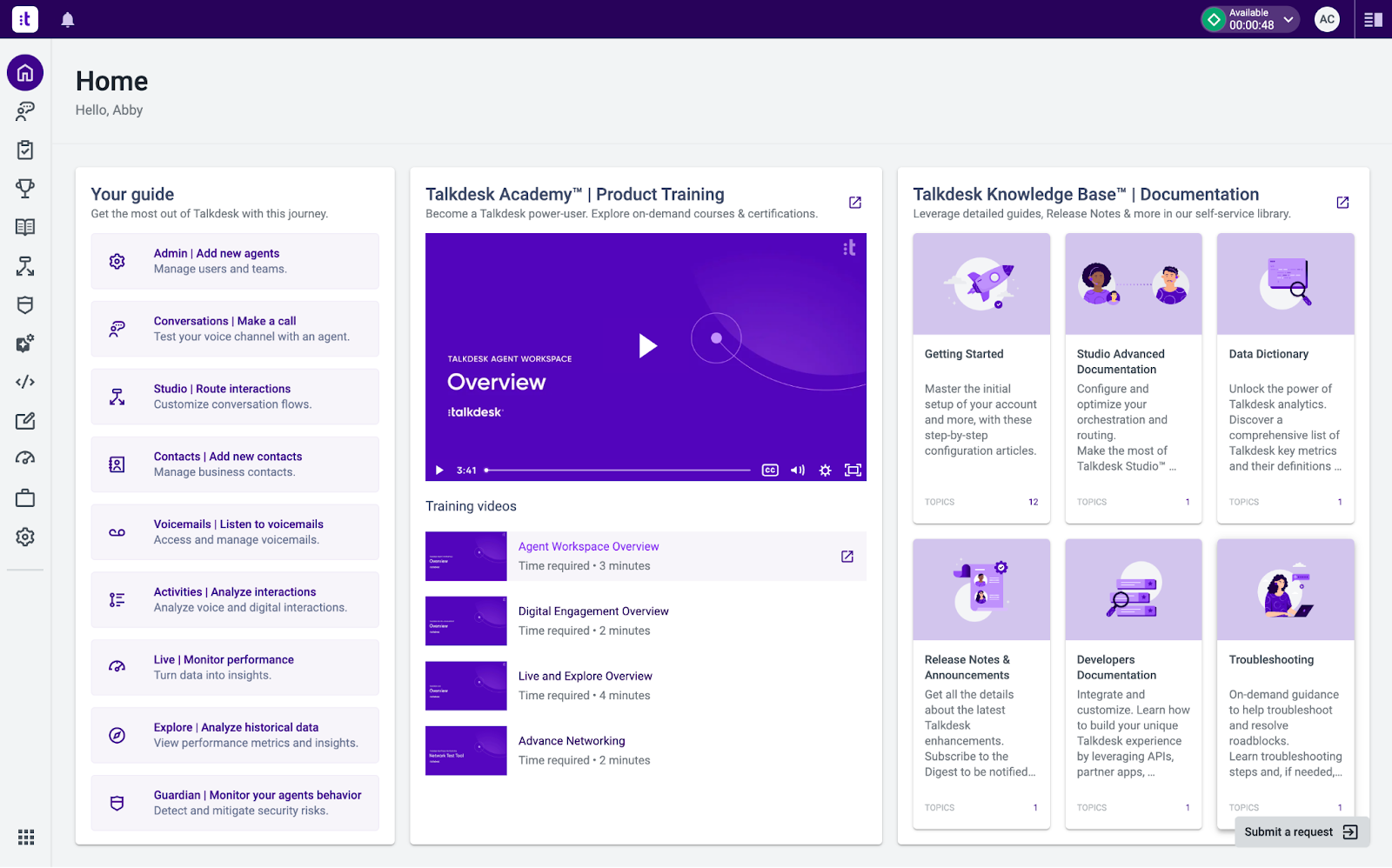
Task: Open Conversations in the sidebar
Action: tap(25, 111)
